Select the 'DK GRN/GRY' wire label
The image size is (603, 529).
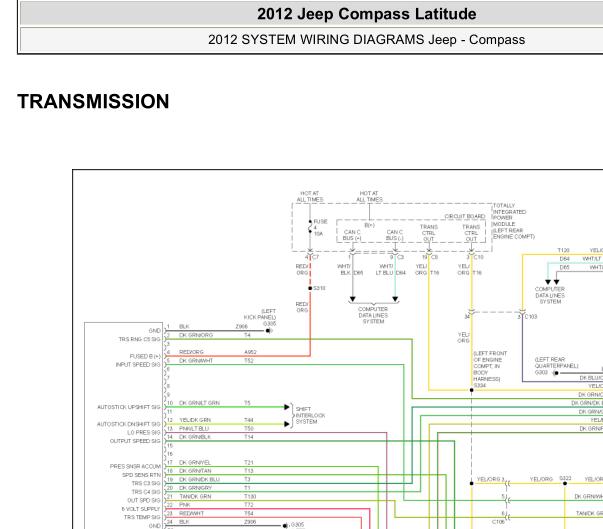(195, 488)
